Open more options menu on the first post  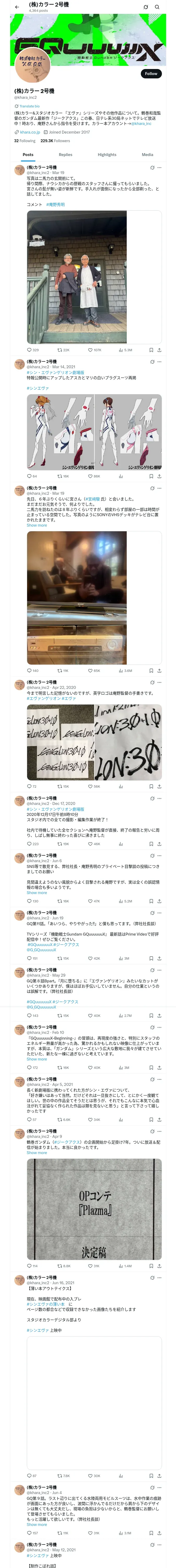click(160, 168)
